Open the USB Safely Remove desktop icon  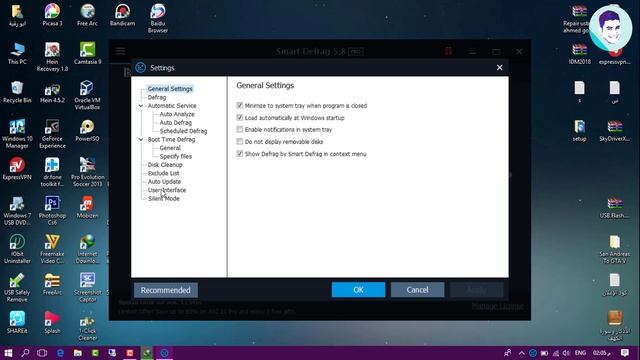[x=17, y=288]
